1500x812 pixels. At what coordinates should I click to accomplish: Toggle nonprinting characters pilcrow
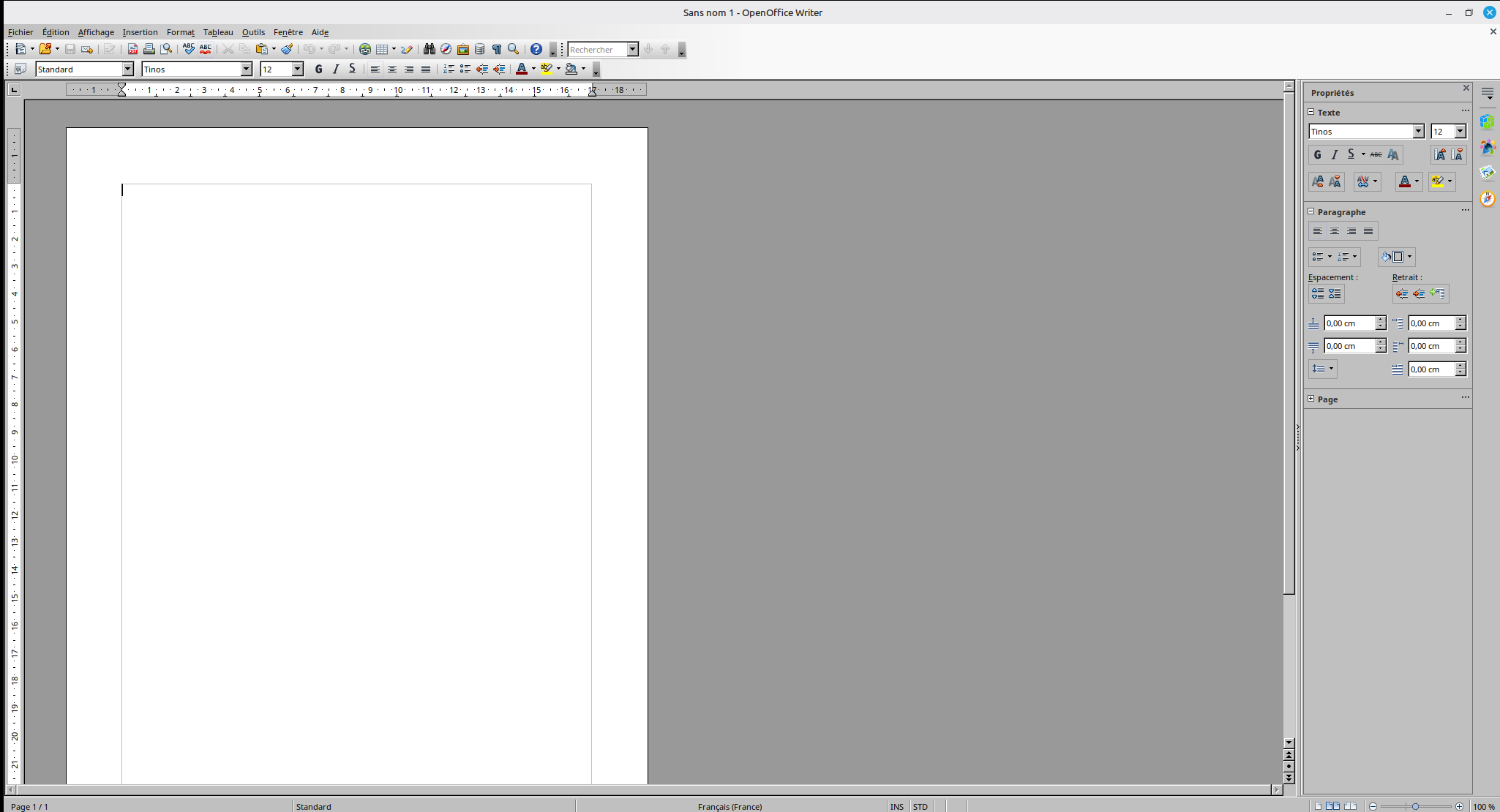(x=497, y=49)
